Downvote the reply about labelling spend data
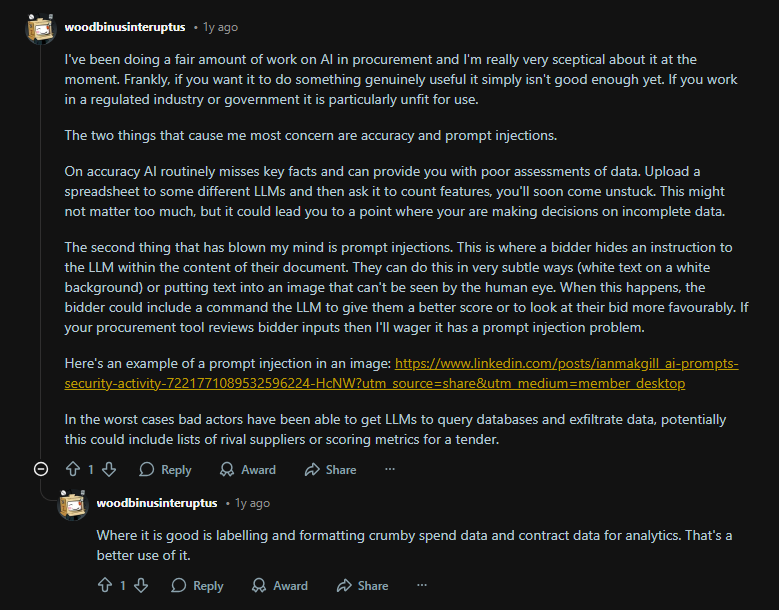779x610 pixels. click(142, 585)
